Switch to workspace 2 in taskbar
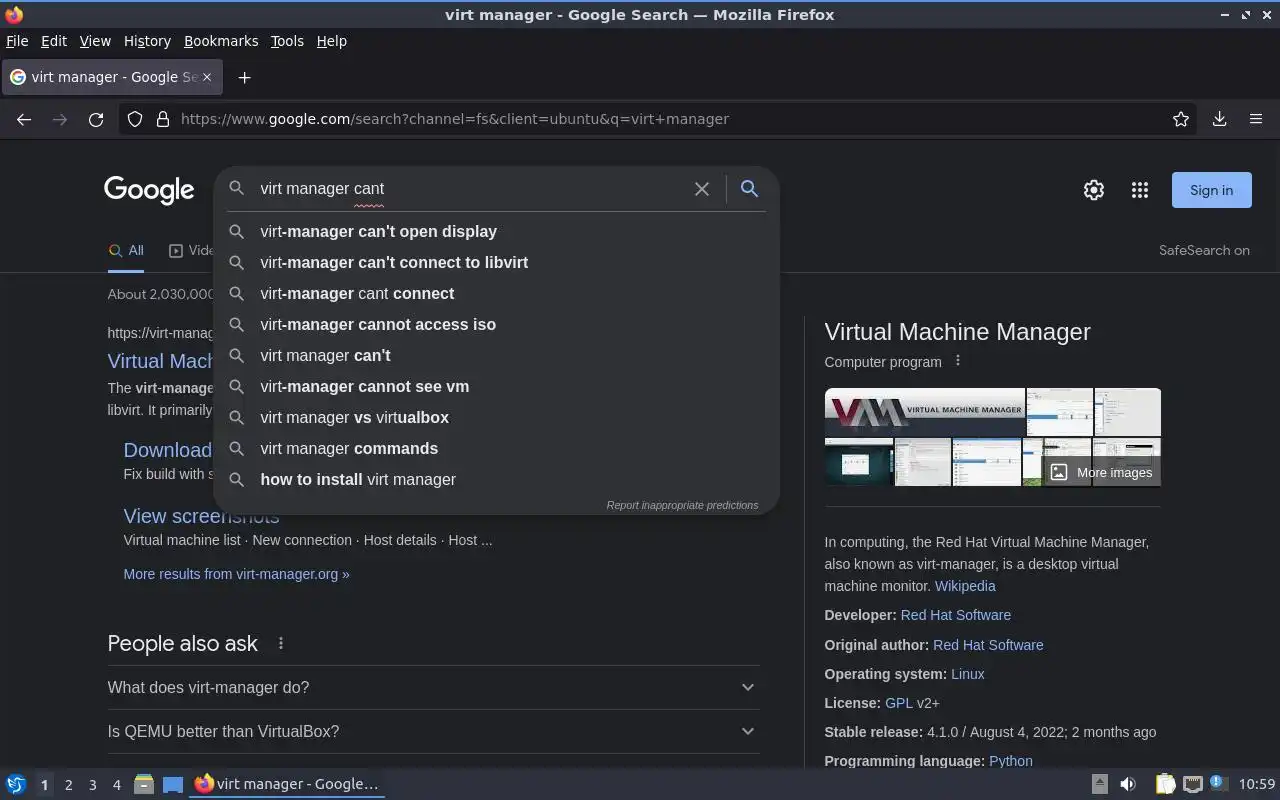This screenshot has width=1280, height=800. click(x=68, y=785)
